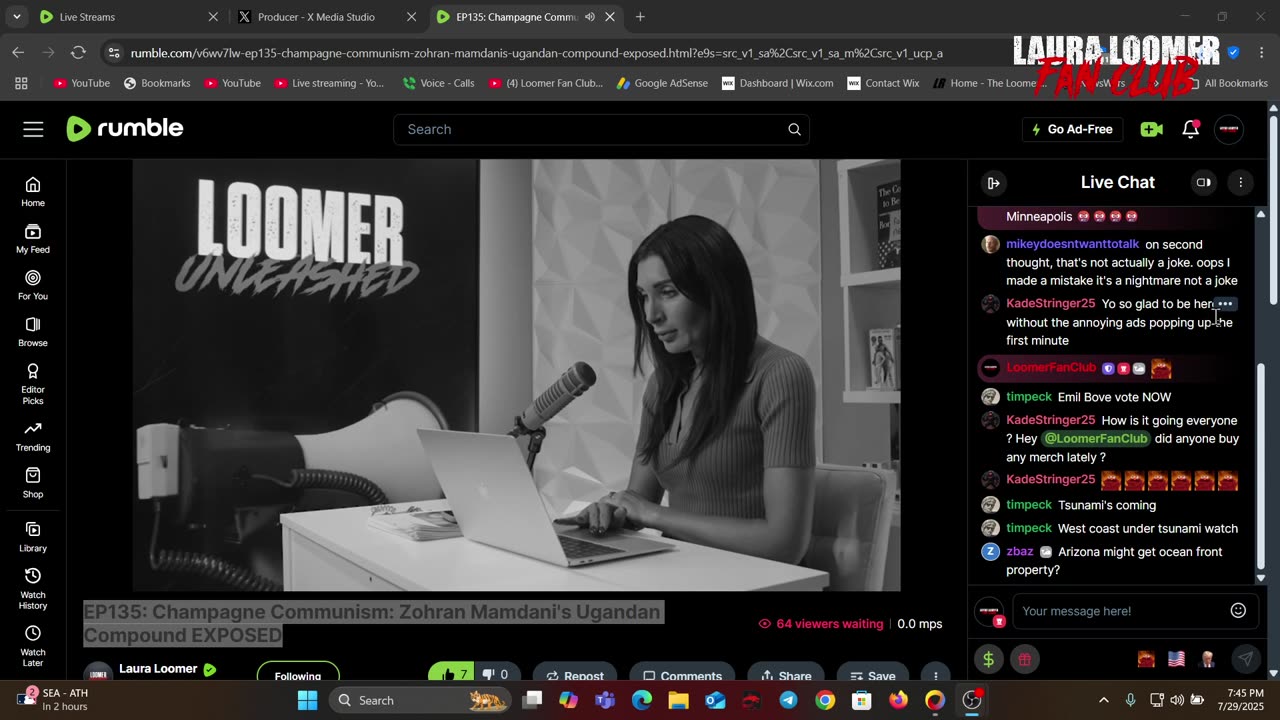Image resolution: width=1280 pixels, height=720 pixels.
Task: Open Shop in the sidebar
Action: pos(33,484)
